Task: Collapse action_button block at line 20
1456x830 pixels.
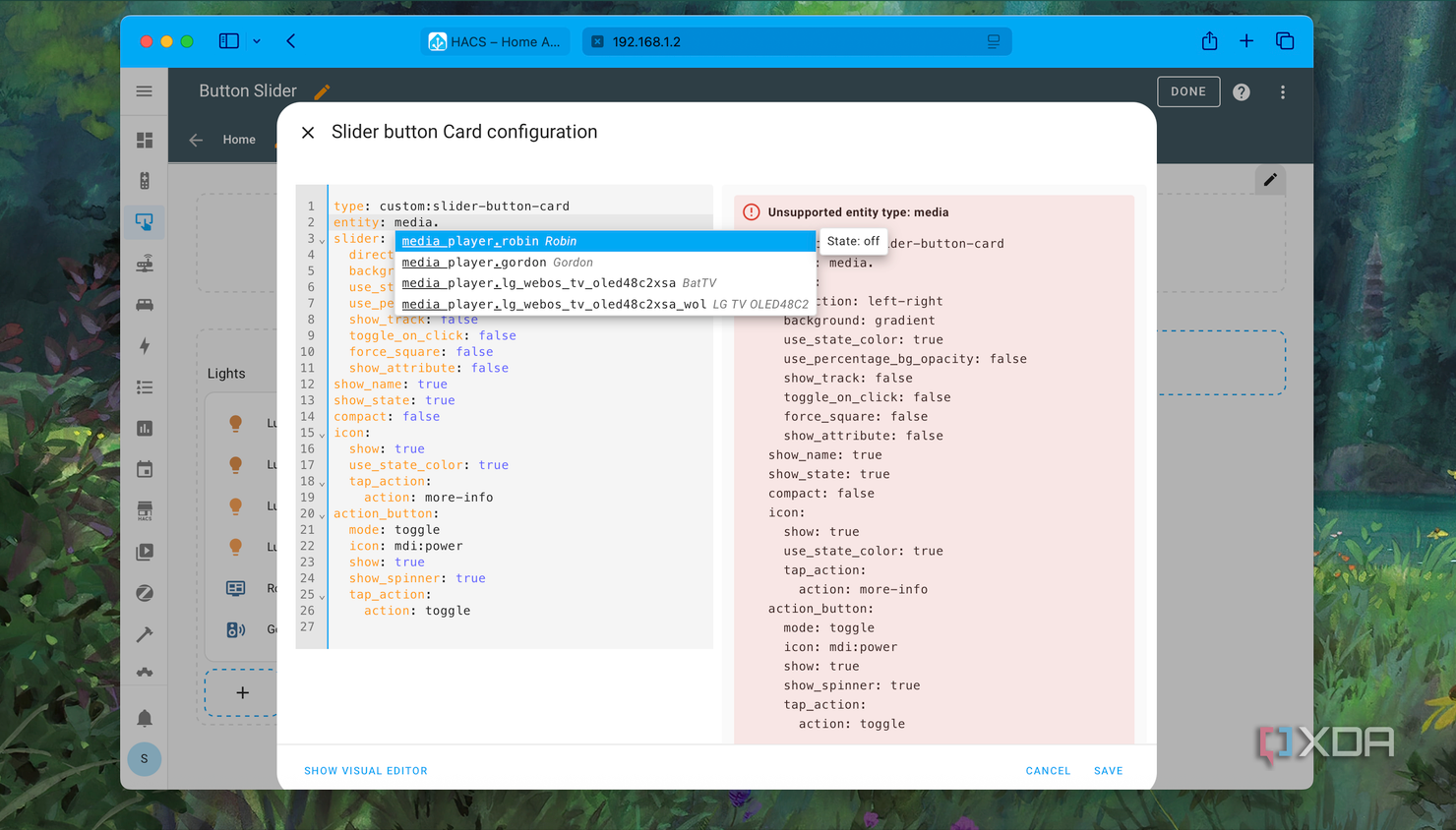Action: click(x=322, y=515)
